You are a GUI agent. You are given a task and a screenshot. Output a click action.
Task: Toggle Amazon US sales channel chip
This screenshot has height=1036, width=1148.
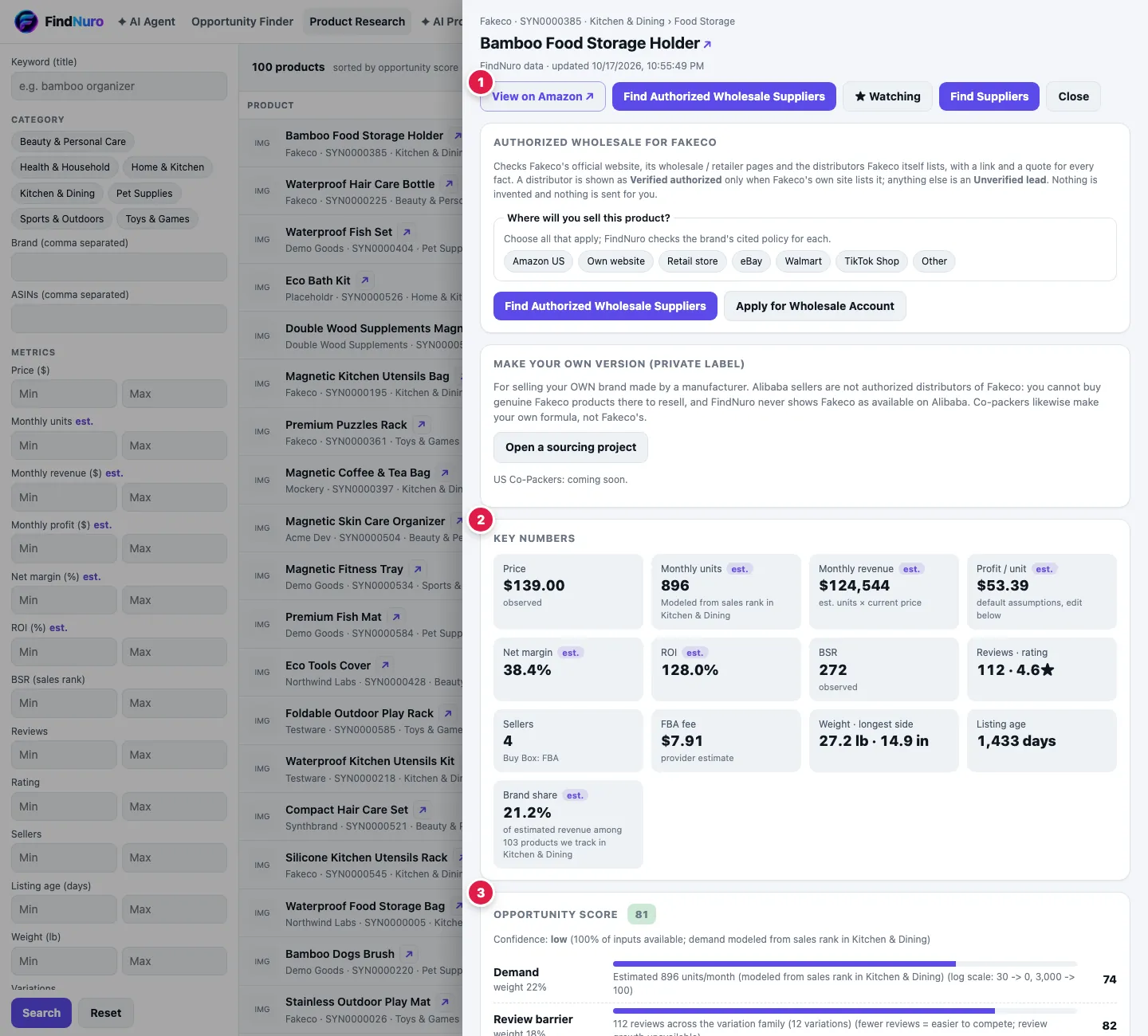(x=538, y=261)
